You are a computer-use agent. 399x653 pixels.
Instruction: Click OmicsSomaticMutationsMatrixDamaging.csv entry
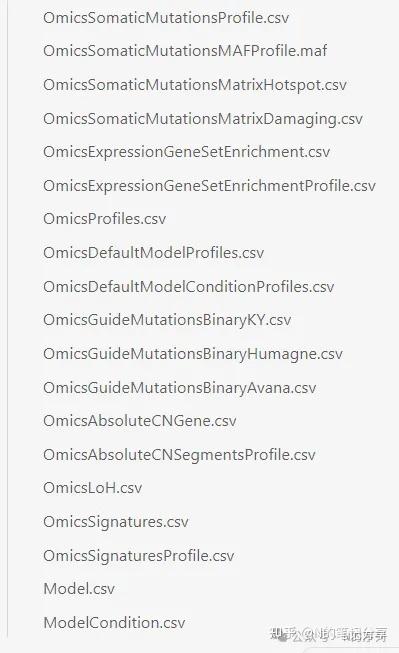[203, 119]
